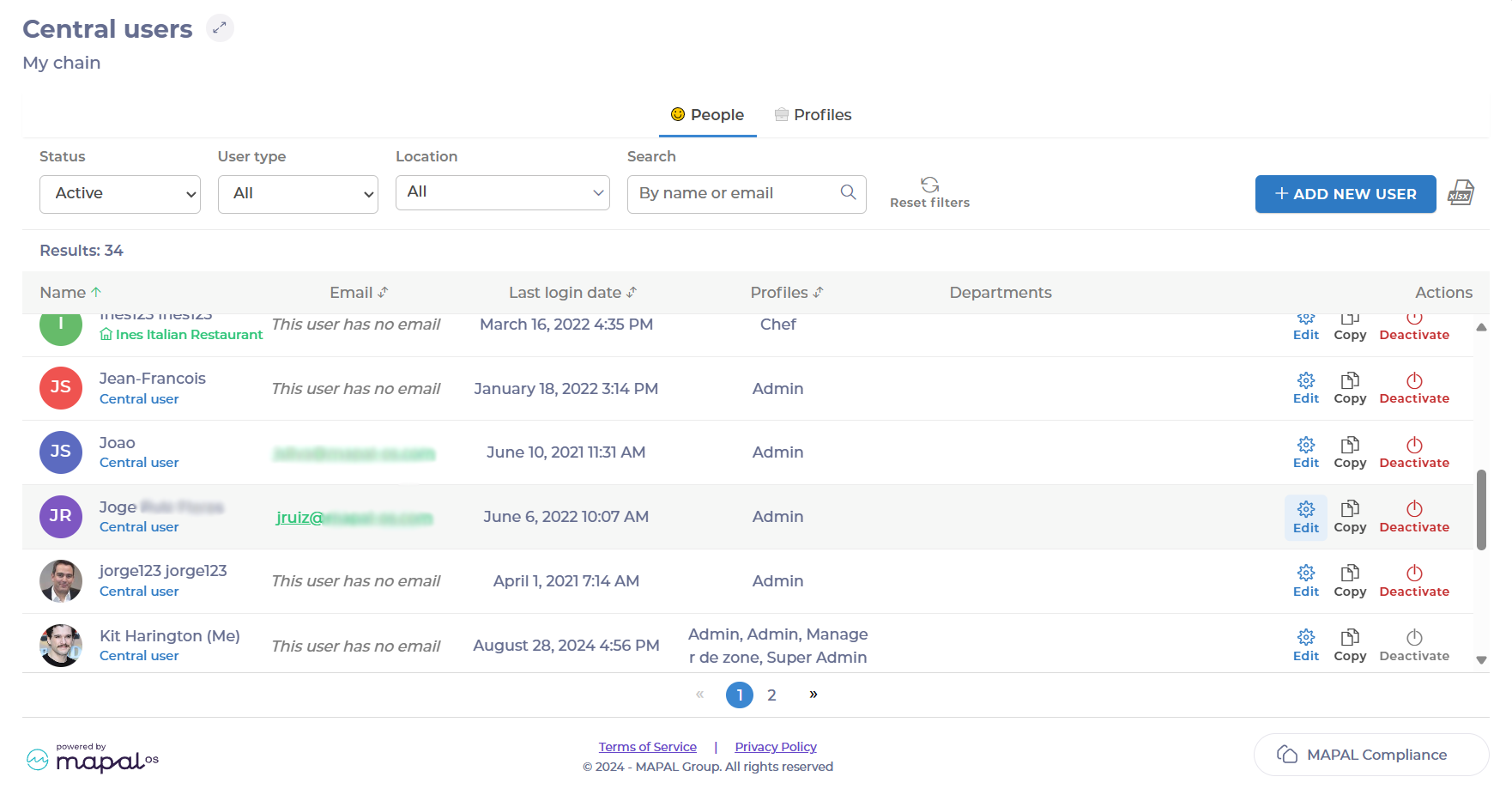
Task: Open the User type dropdown
Action: (x=298, y=194)
